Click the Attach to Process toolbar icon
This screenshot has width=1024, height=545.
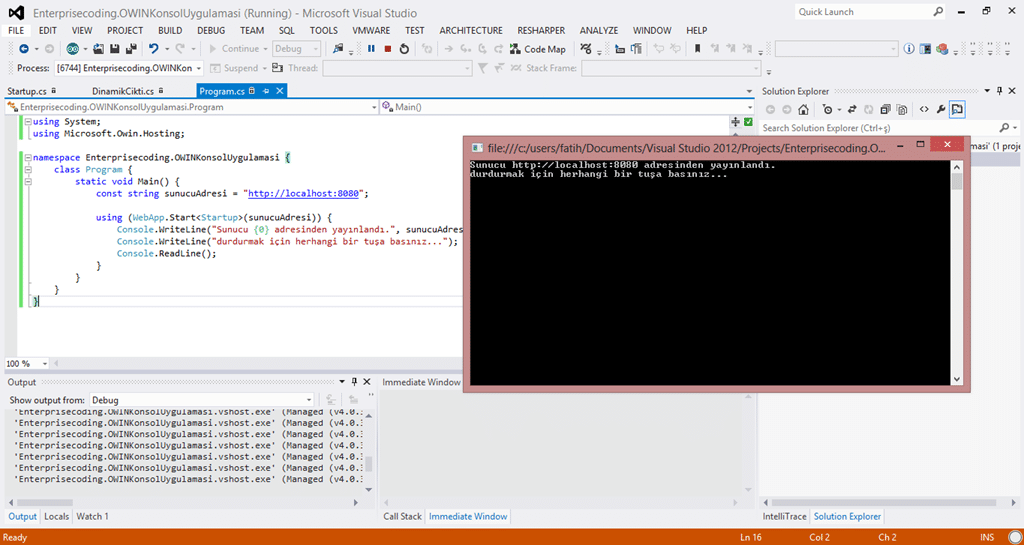pos(338,49)
